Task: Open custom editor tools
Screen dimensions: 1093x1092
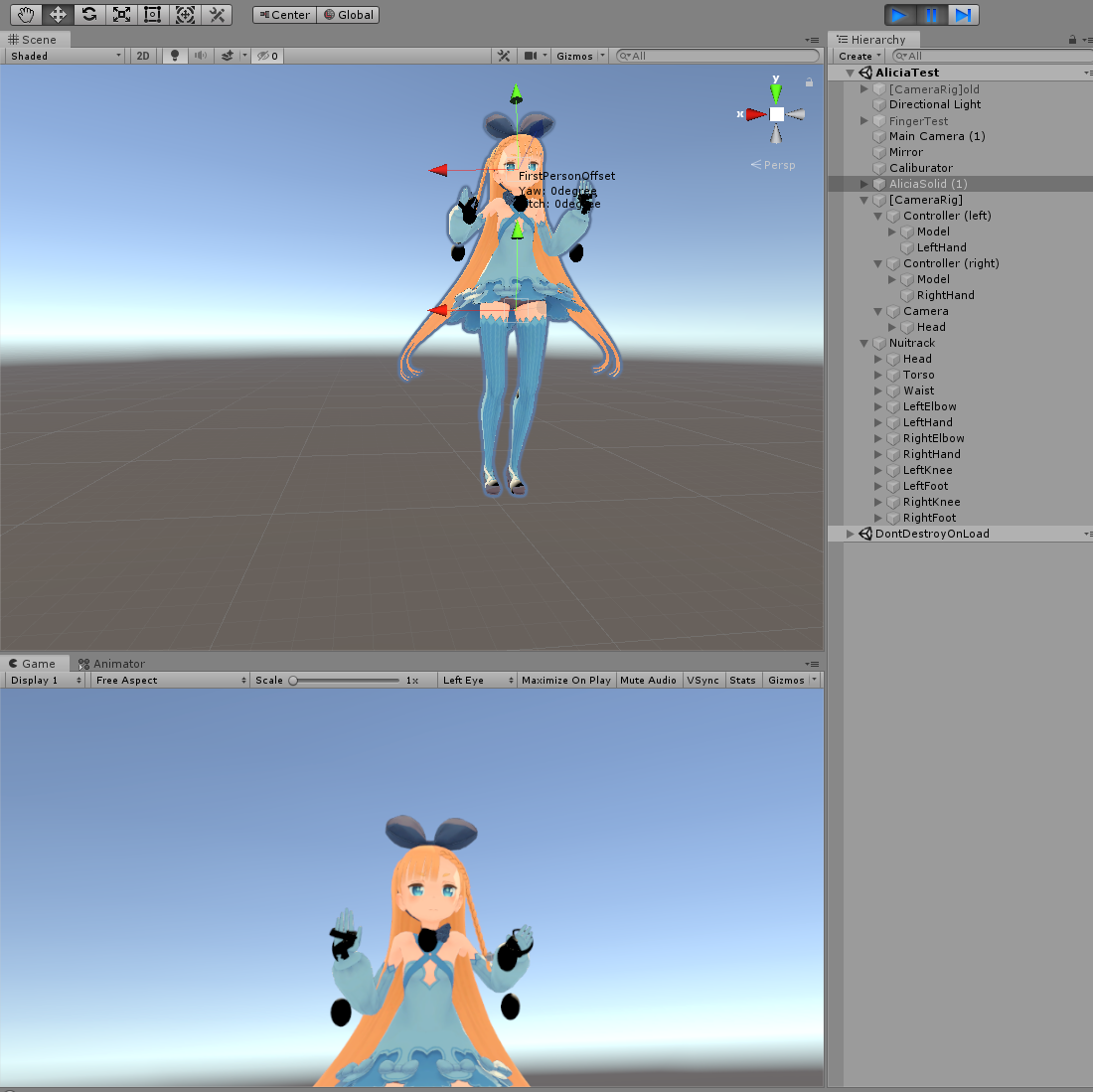Action: [217, 15]
